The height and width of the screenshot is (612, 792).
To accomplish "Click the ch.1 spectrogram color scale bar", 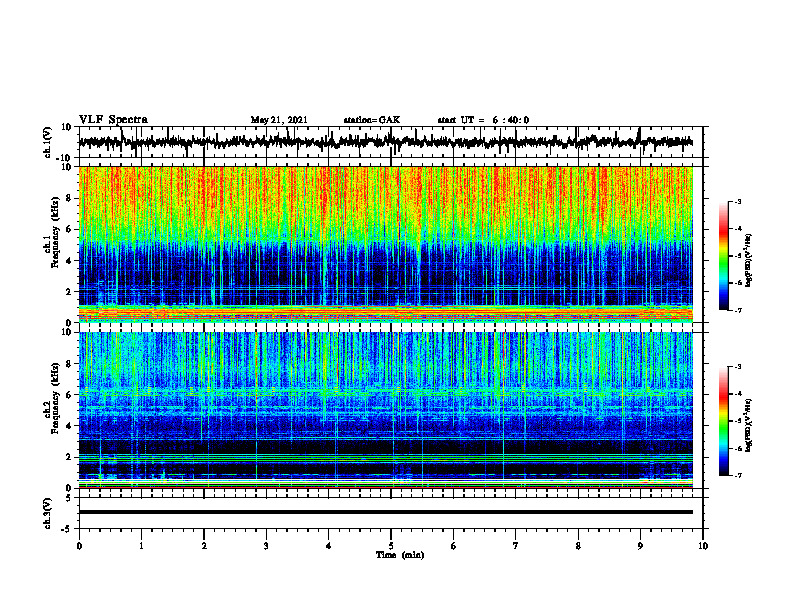I will click(x=723, y=256).
